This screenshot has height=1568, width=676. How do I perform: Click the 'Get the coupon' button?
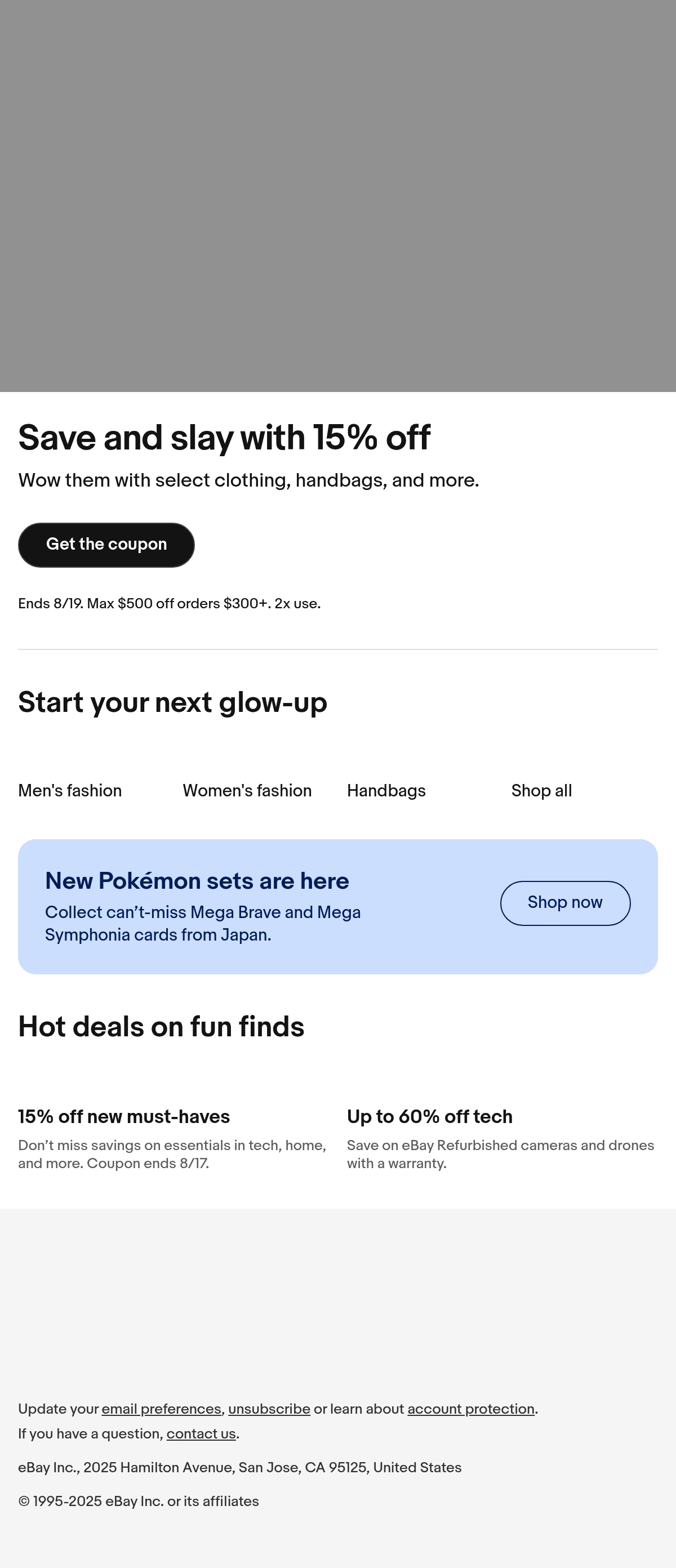pos(106,545)
